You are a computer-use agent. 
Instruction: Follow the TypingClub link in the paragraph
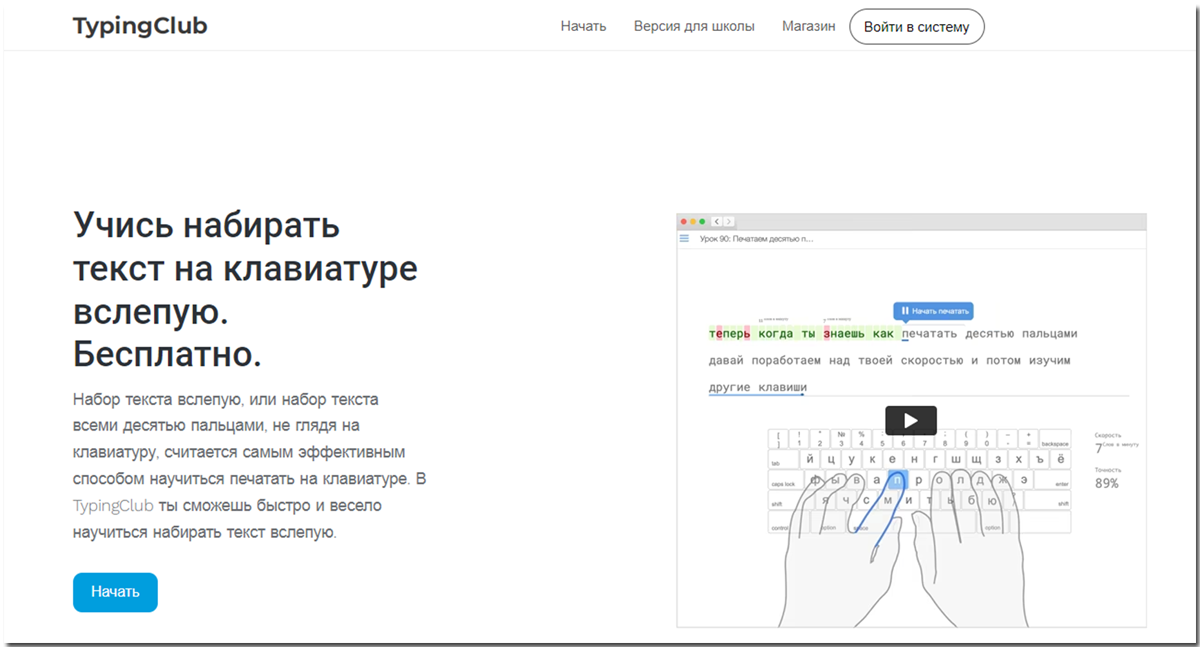coord(113,506)
